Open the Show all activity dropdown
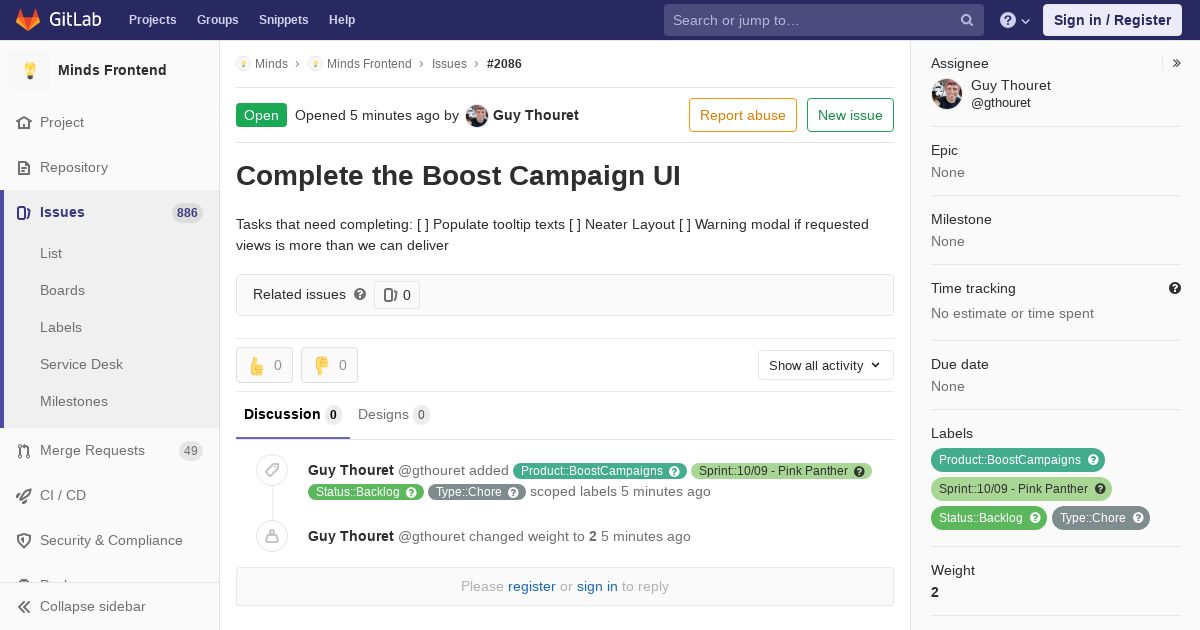The image size is (1200, 630). pos(826,365)
